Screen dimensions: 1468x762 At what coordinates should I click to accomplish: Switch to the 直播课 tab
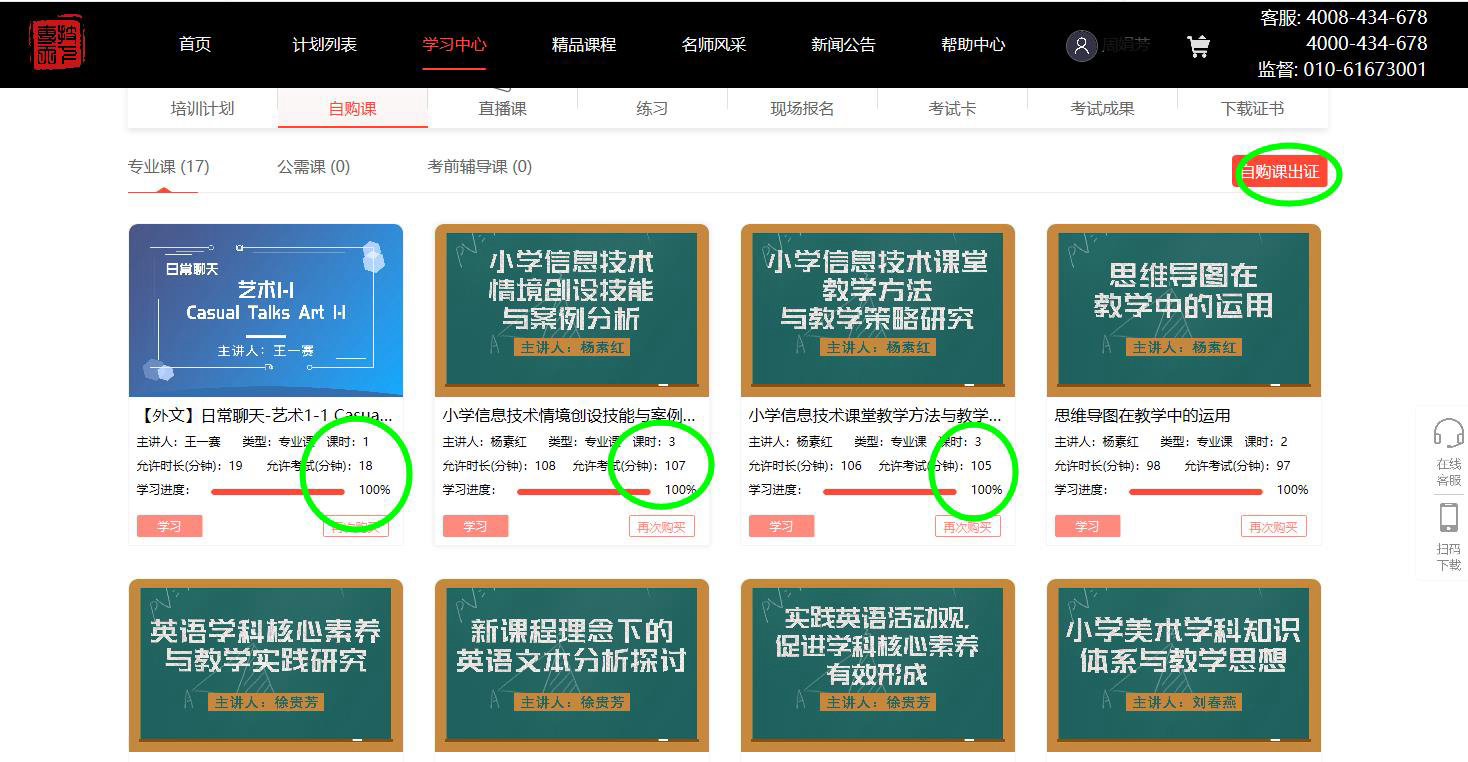pyautogui.click(x=502, y=108)
